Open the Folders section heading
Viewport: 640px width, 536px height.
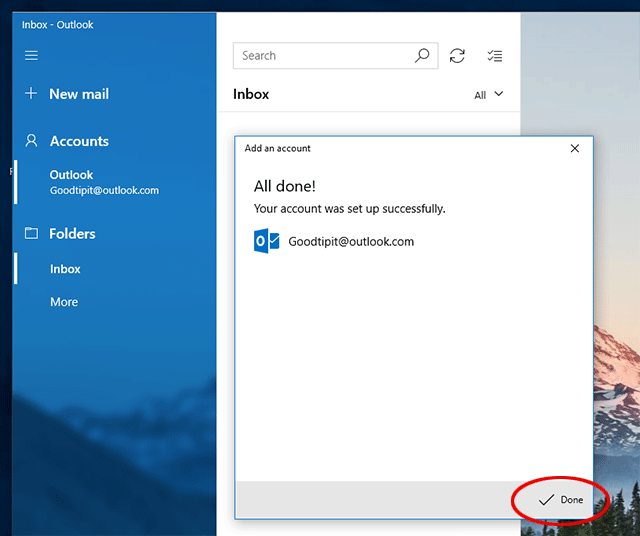(72, 234)
